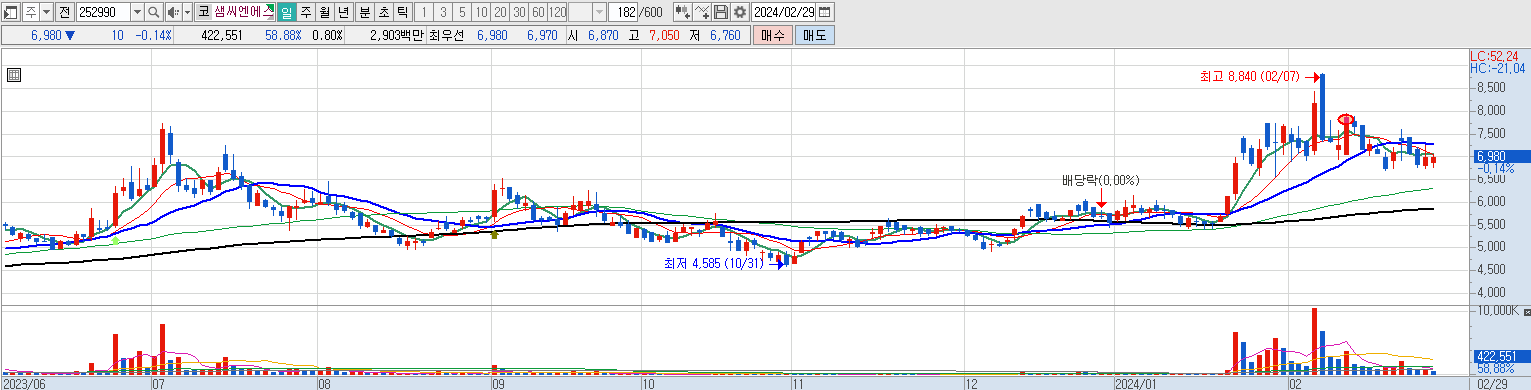Click the 02/29 date label bottom-right
The width and height of the screenshot is (1531, 390).
pos(1493,383)
